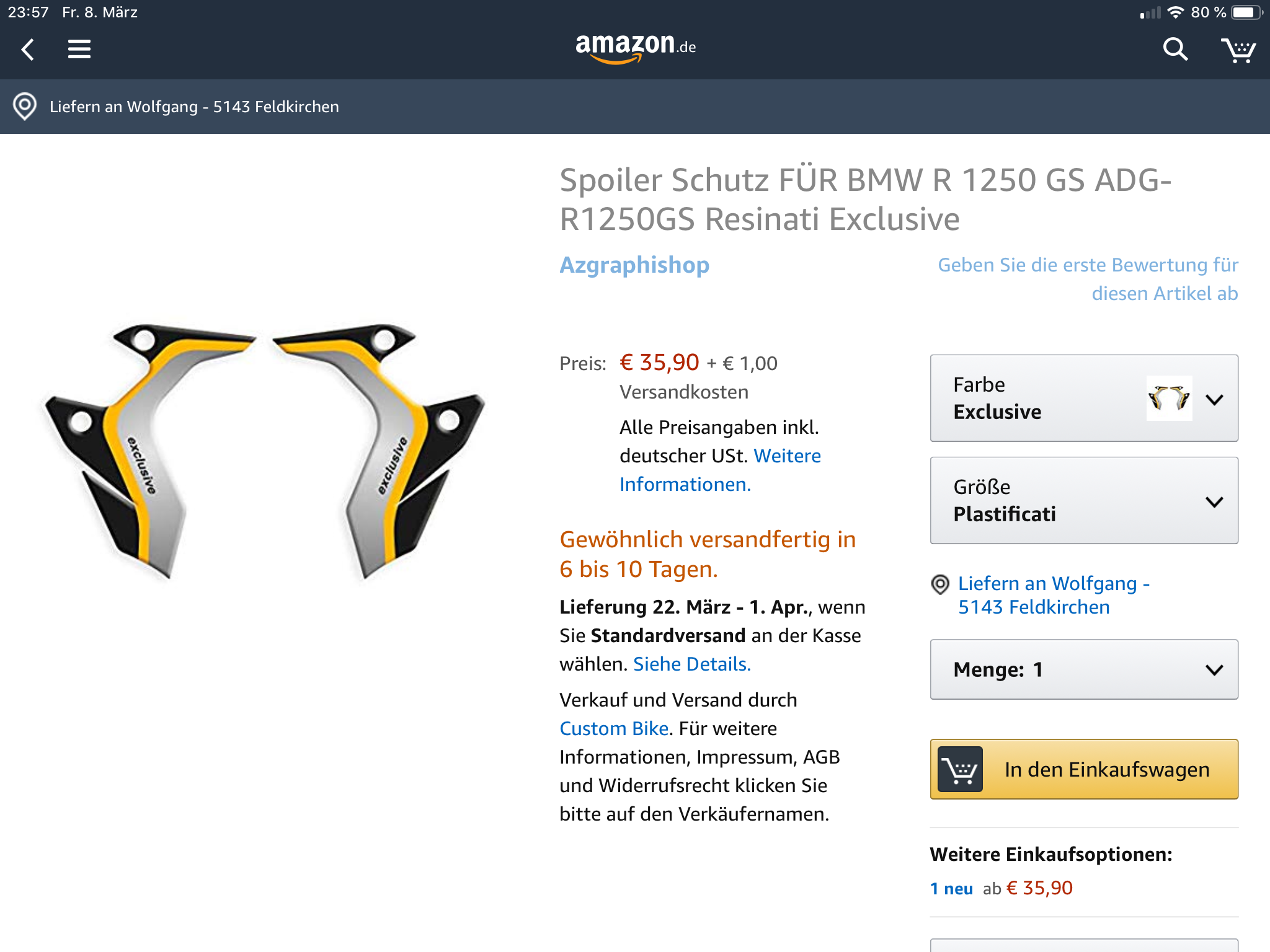Tap Geben Sie die erste Bewertung link
The width and height of the screenshot is (1270, 952).
[1088, 279]
